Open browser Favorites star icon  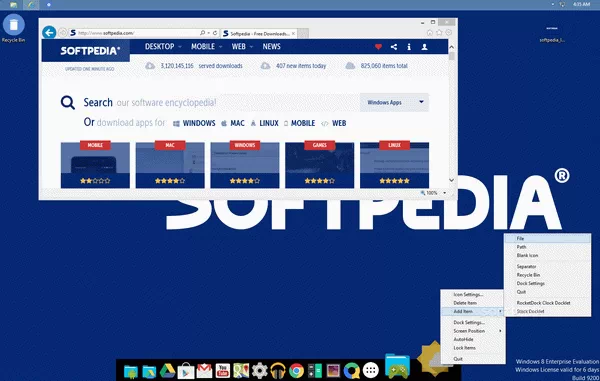pos(439,33)
